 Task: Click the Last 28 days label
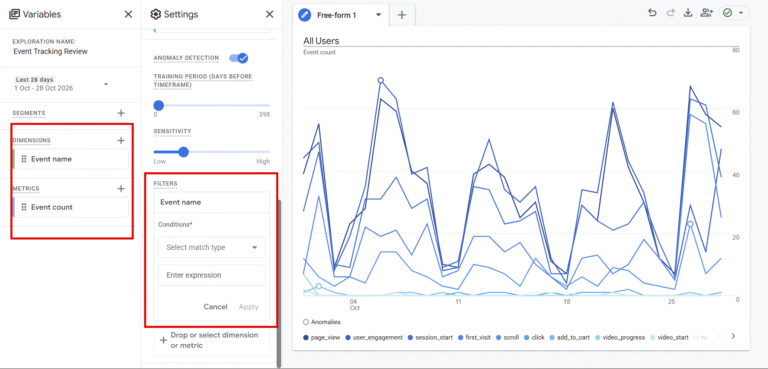34,79
